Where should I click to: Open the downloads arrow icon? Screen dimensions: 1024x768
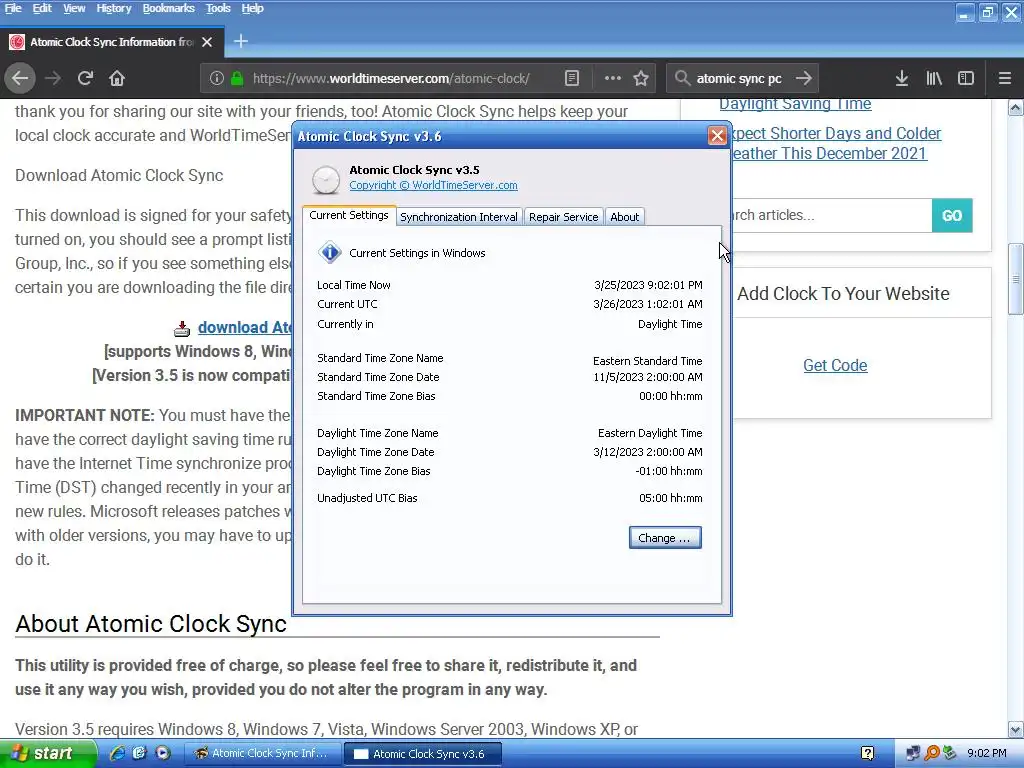pos(902,78)
